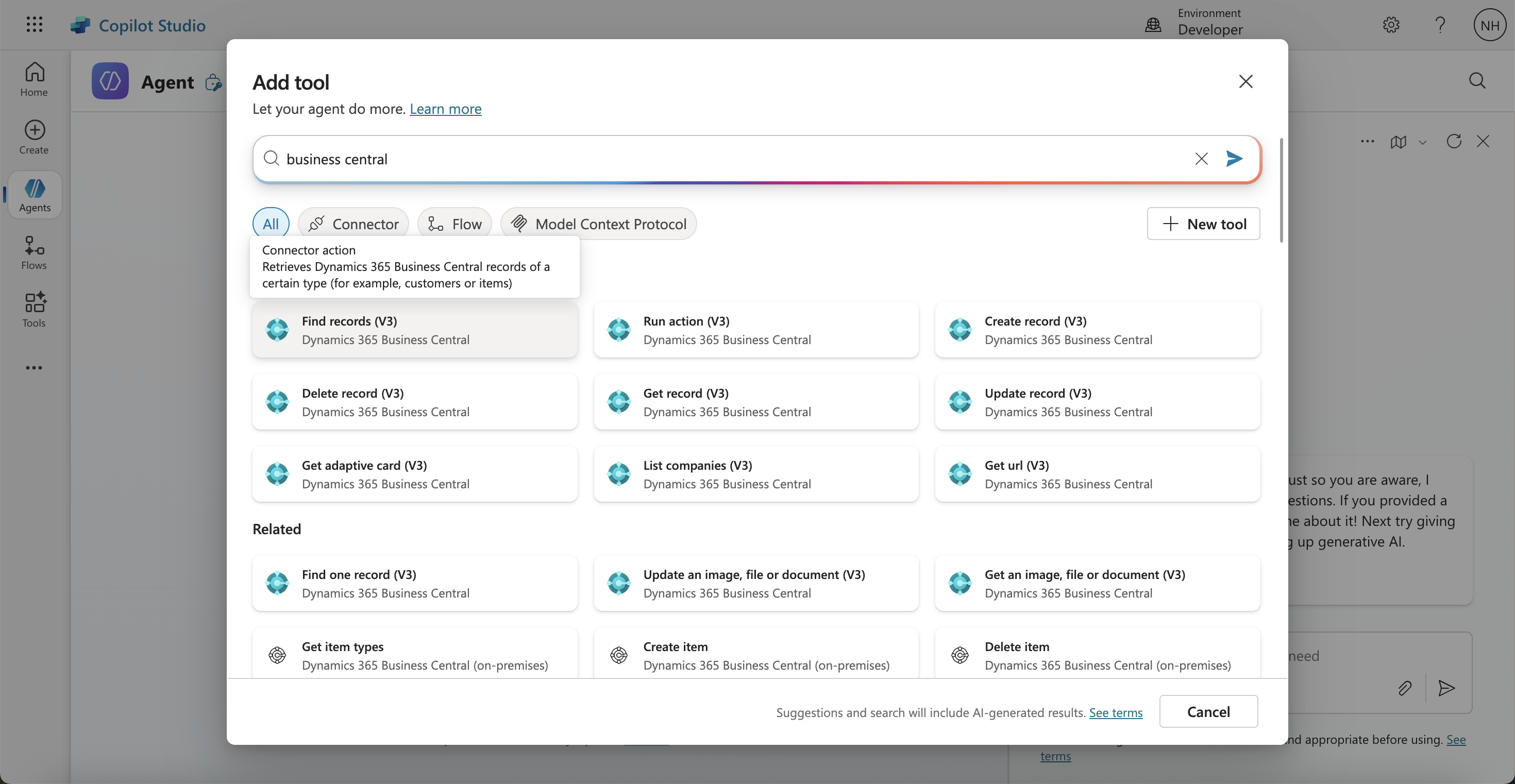Go to Home in left sidebar

34,79
